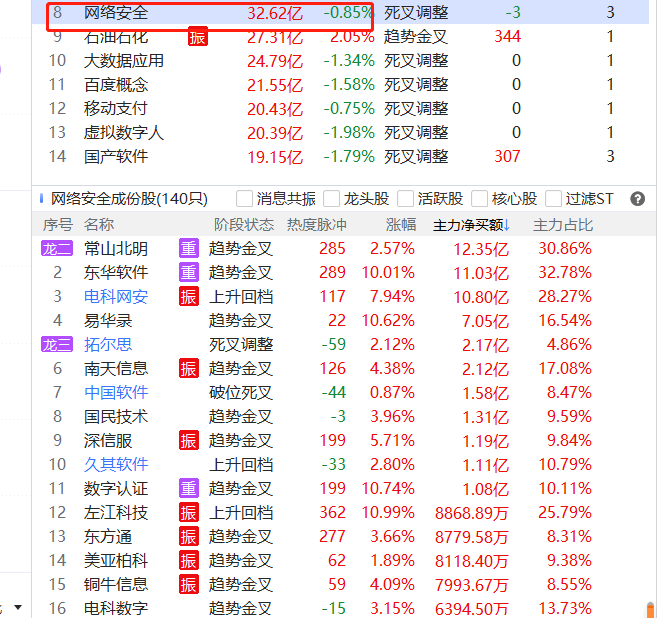Select the 国民技术 stock name
The height and width of the screenshot is (618, 657).
(116, 417)
